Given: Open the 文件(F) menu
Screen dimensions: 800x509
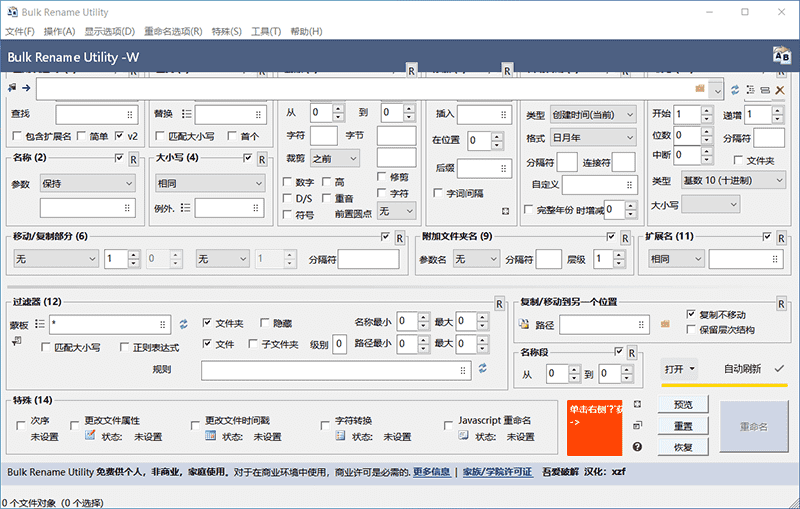Looking at the screenshot, I should pos(20,32).
